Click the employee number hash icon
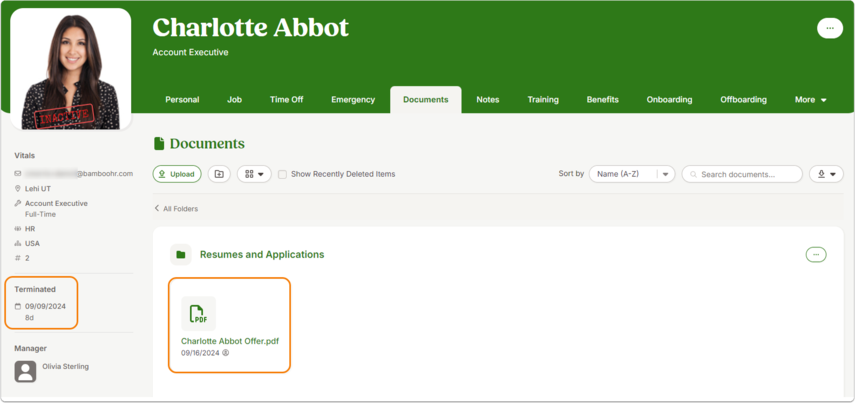 click(18, 258)
